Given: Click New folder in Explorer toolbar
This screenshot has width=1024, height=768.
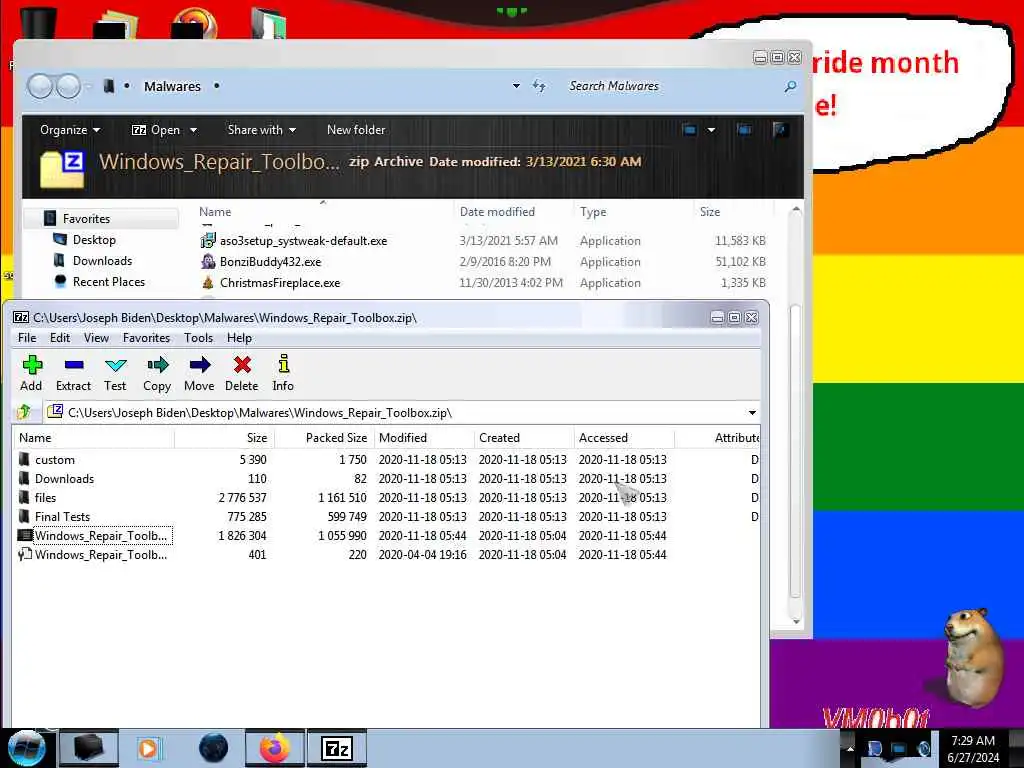Looking at the screenshot, I should click(x=356, y=130).
